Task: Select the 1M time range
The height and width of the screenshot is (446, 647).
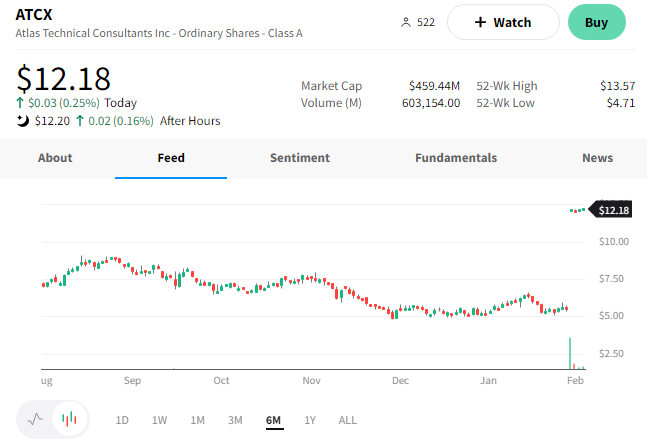Action: [x=197, y=420]
